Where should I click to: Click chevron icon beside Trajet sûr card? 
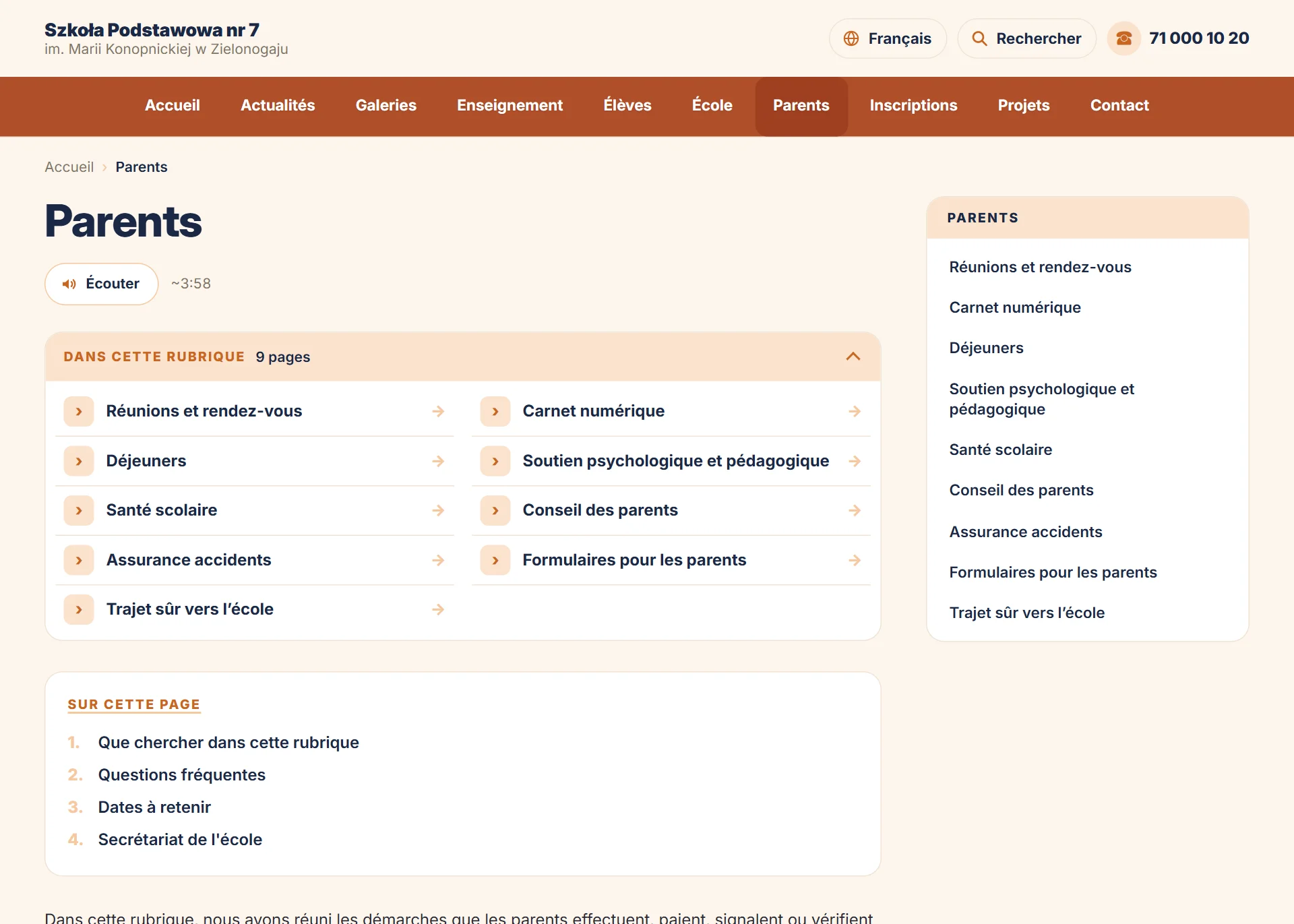[79, 609]
